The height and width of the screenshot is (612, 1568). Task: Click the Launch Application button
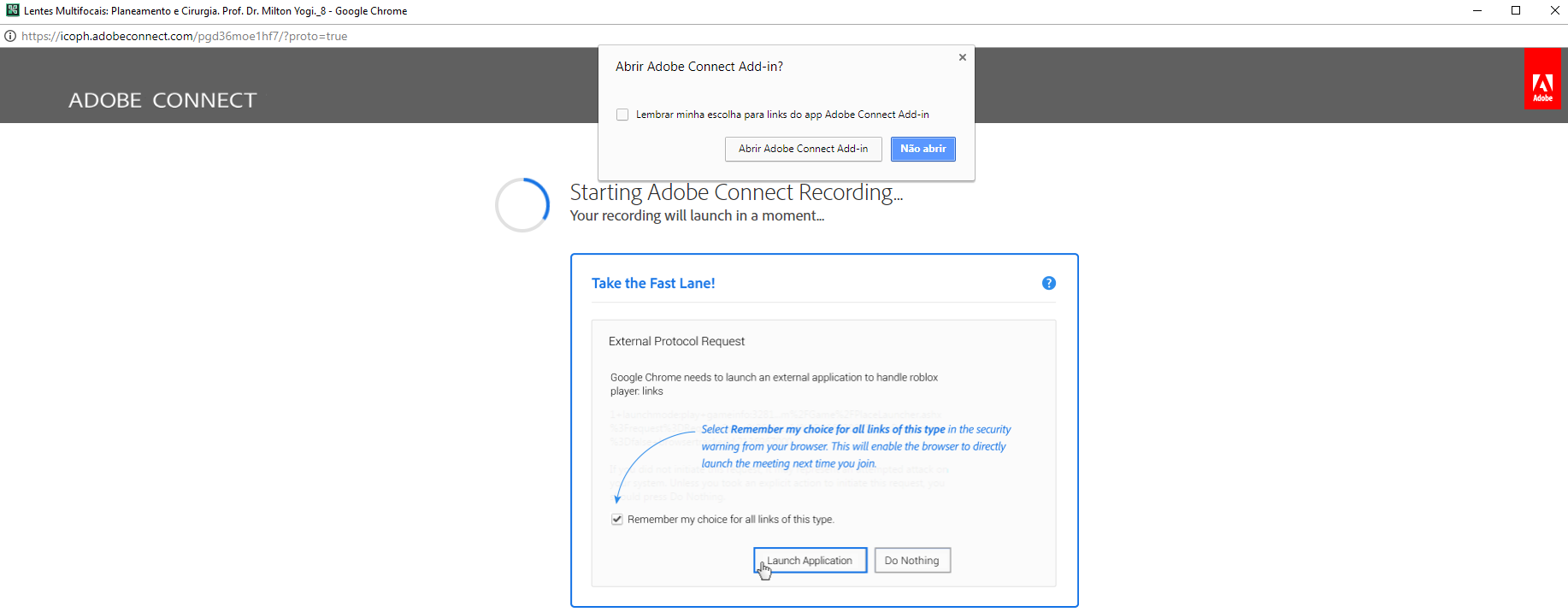coord(810,561)
